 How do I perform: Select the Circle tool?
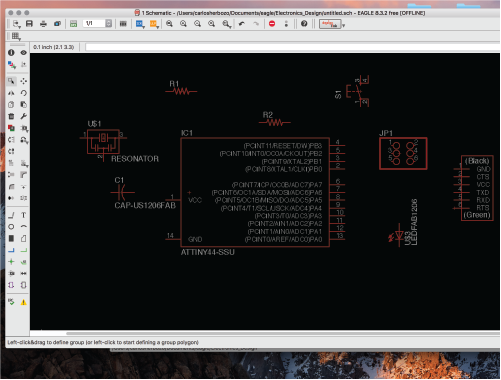pos(11,227)
